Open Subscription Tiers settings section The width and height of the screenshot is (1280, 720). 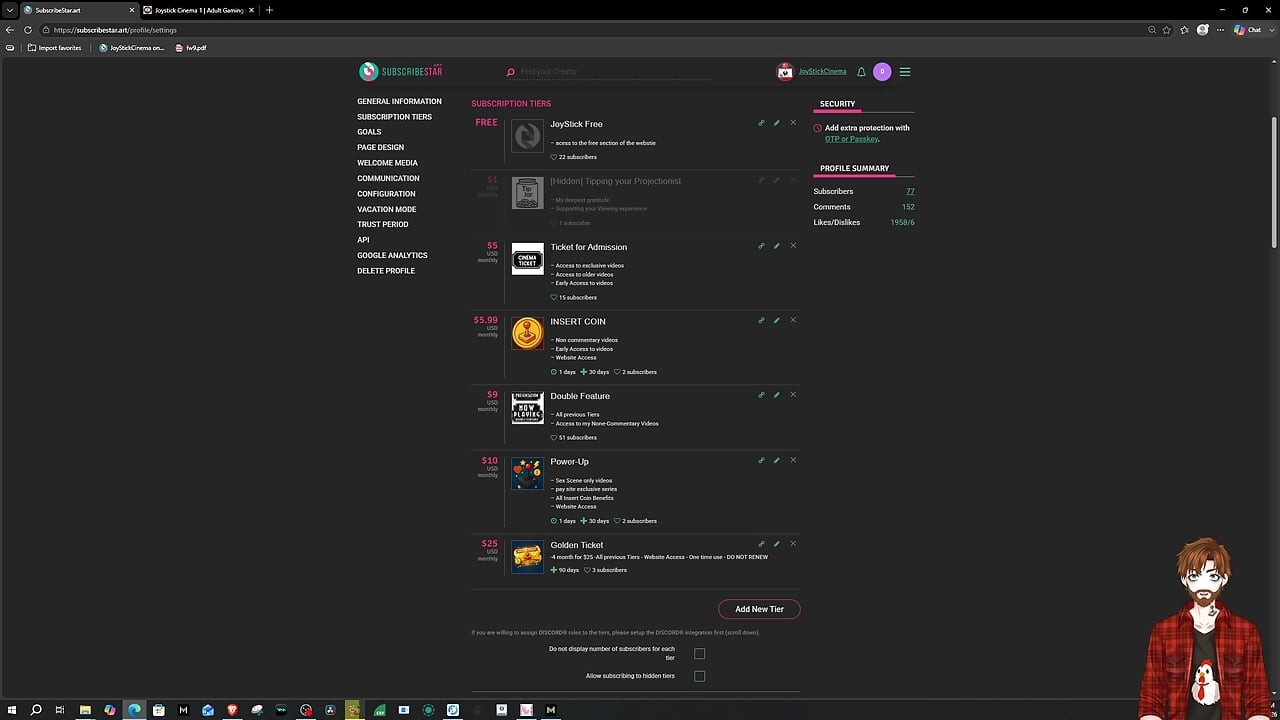pos(394,117)
